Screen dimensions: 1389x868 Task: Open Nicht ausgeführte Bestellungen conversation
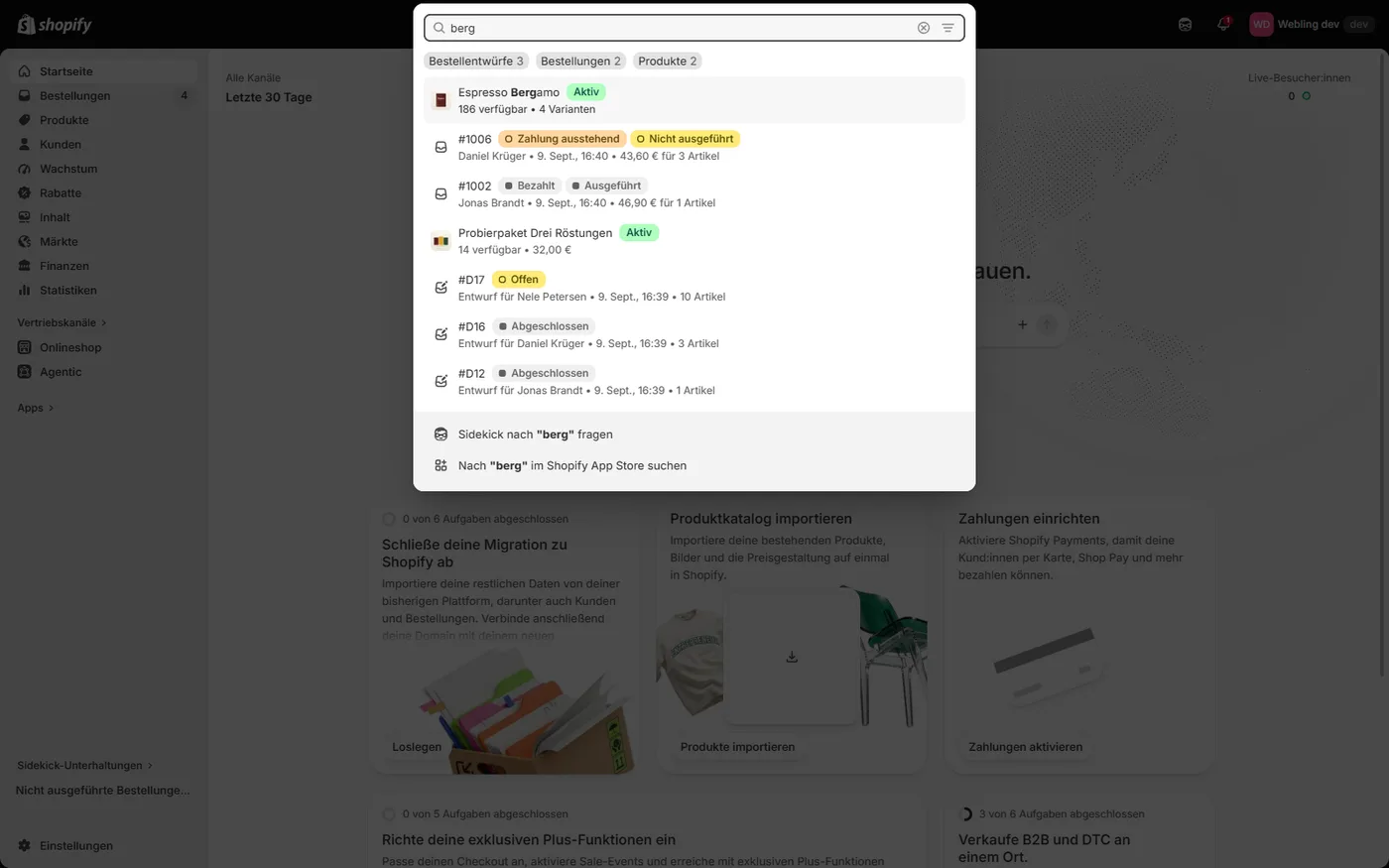coord(102,791)
